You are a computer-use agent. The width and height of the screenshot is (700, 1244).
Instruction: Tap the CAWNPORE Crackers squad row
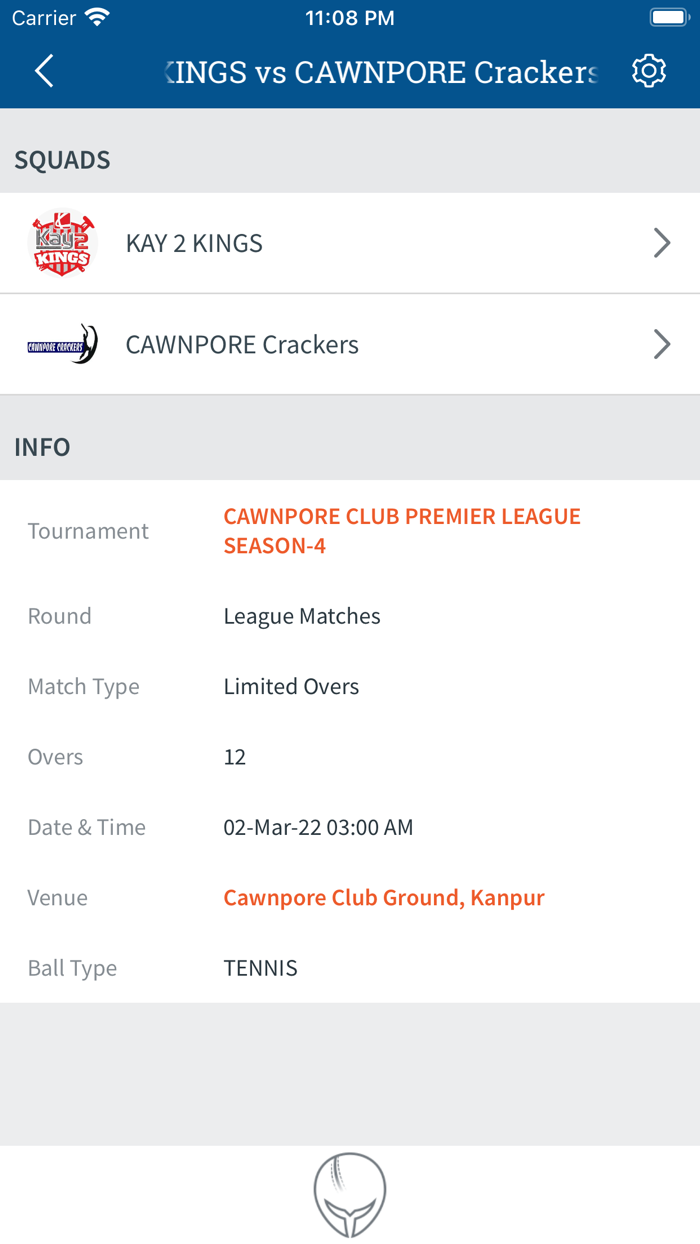[350, 344]
